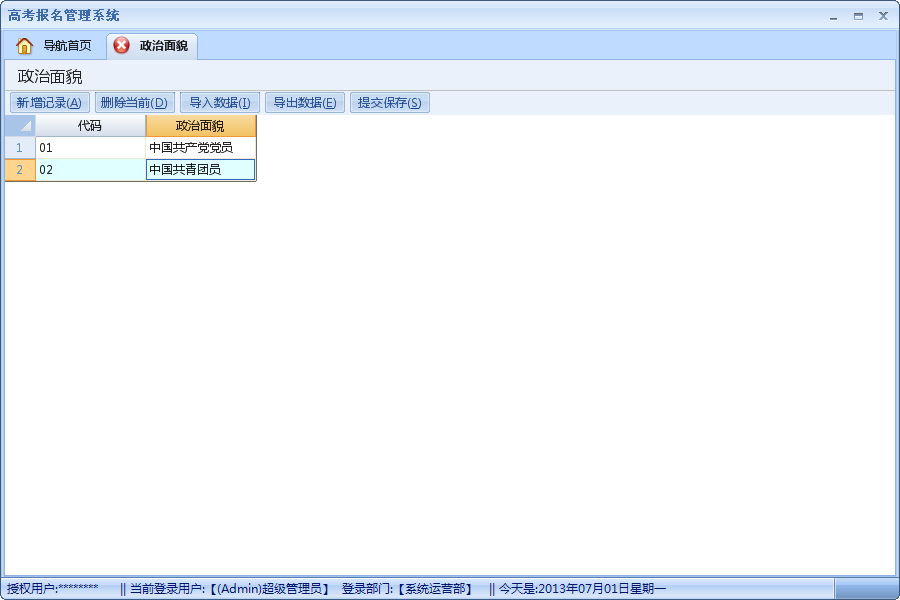Select the 政治面貌 tab label
The image size is (900, 600).
[164, 45]
